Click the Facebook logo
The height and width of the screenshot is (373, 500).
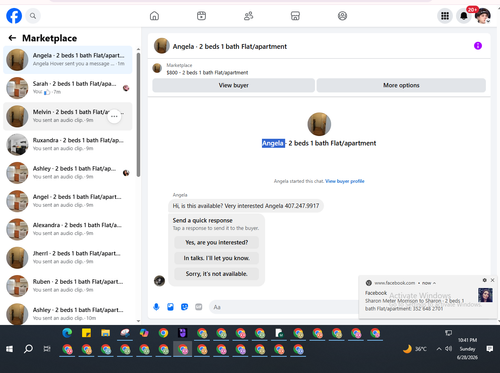[14, 16]
